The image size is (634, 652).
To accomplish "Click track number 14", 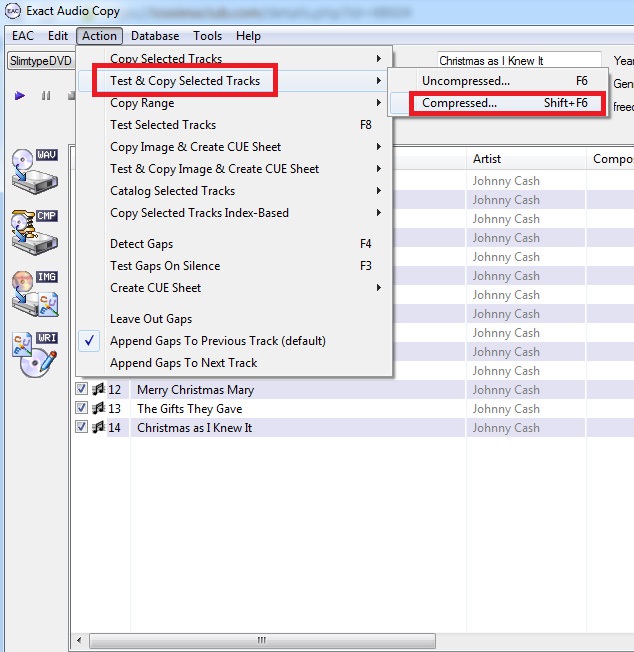I will point(114,428).
